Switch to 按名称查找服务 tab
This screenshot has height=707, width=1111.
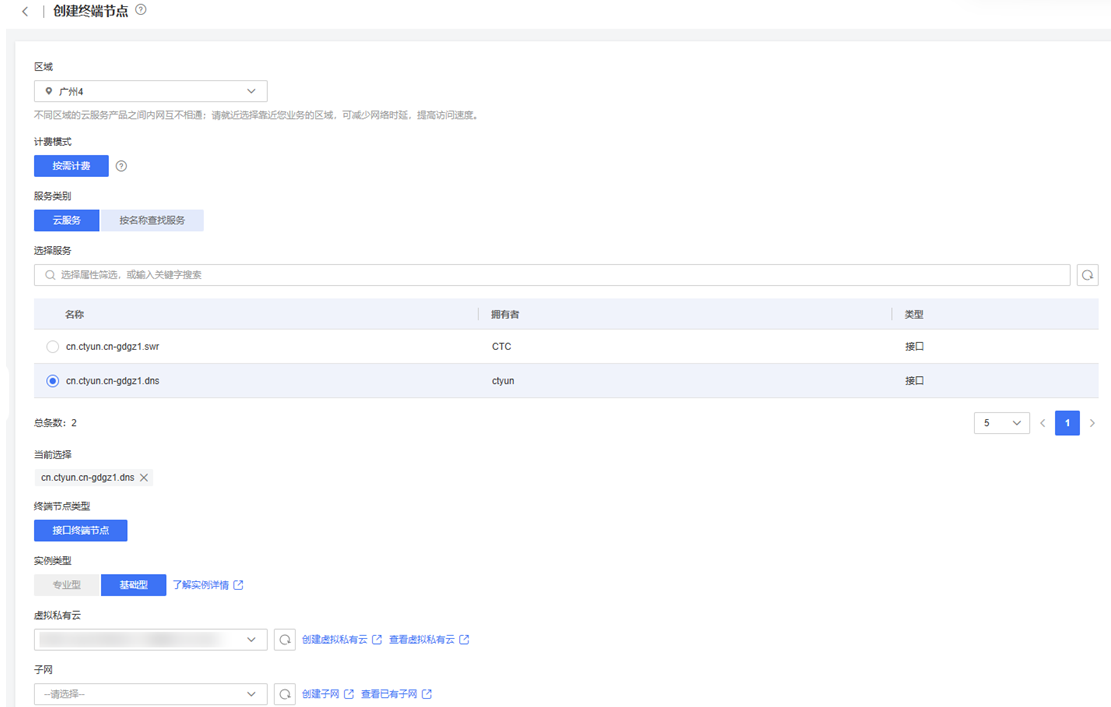click(152, 220)
